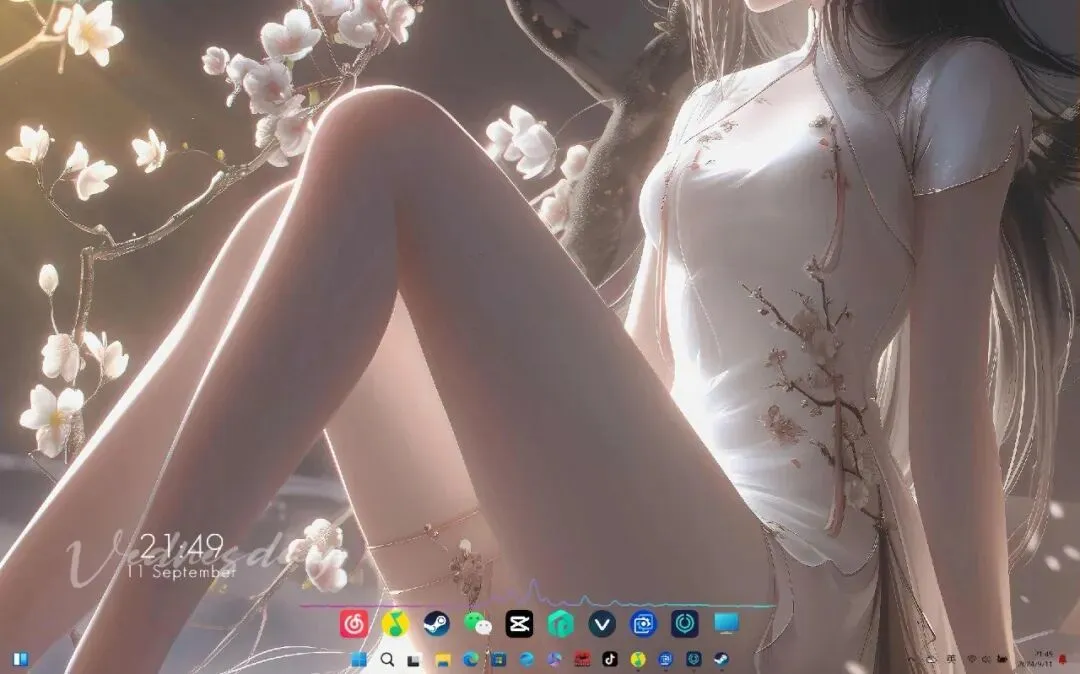Viewport: 1080px width, 674px height.
Task: Open the Windows Start menu
Action: 359,660
